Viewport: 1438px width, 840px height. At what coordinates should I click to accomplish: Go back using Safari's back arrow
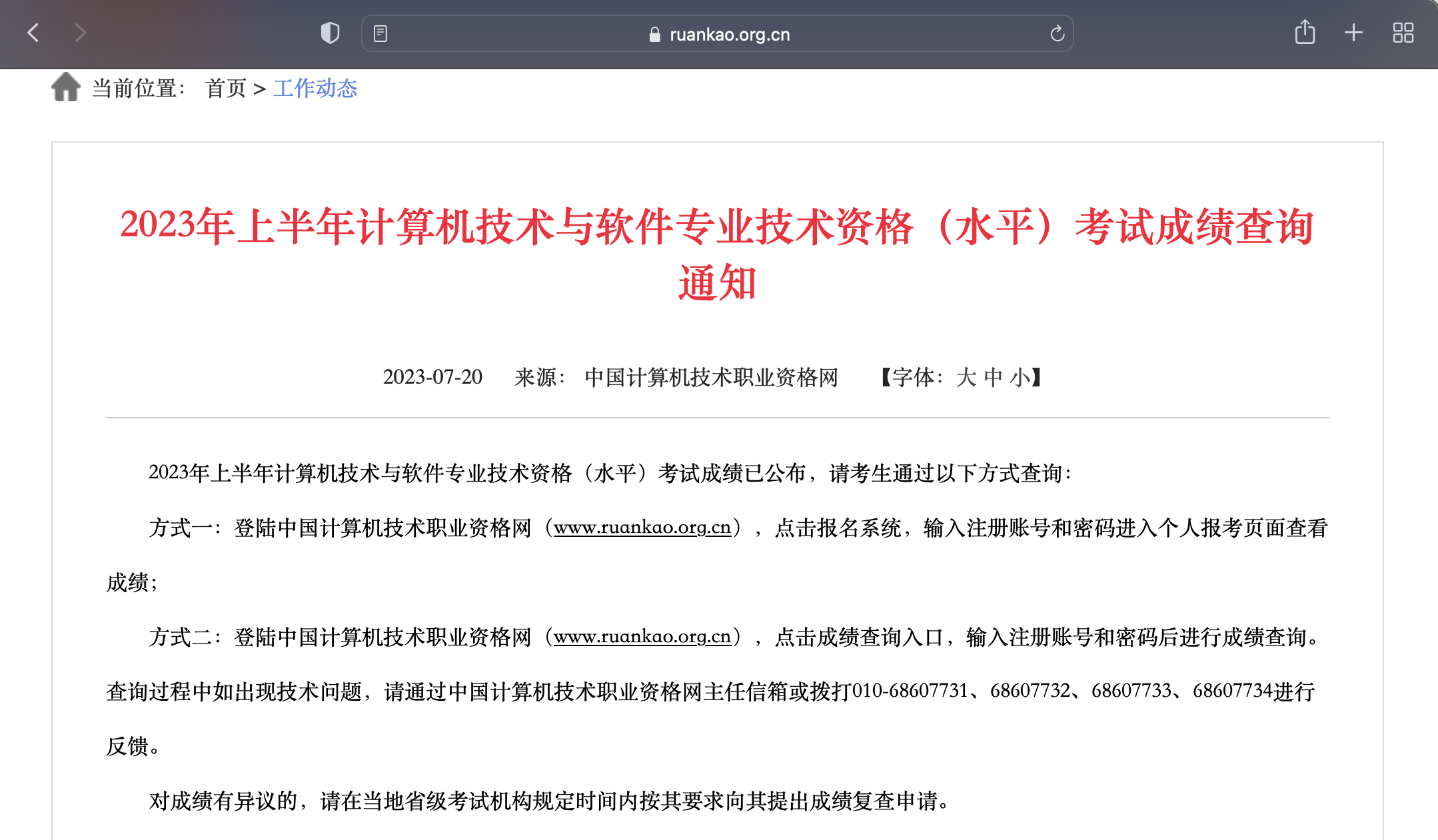pyautogui.click(x=33, y=33)
